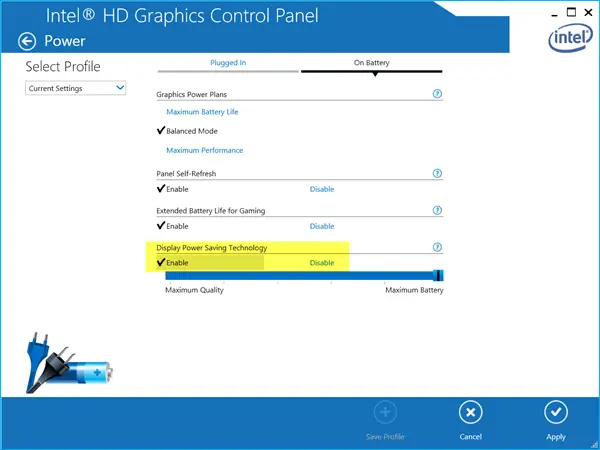Disable Display Power Saving Technology
600x450 pixels.
[322, 263]
